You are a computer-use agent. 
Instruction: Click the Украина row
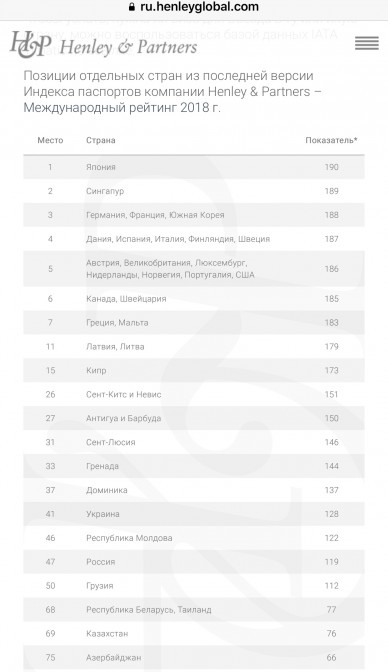click(x=194, y=514)
